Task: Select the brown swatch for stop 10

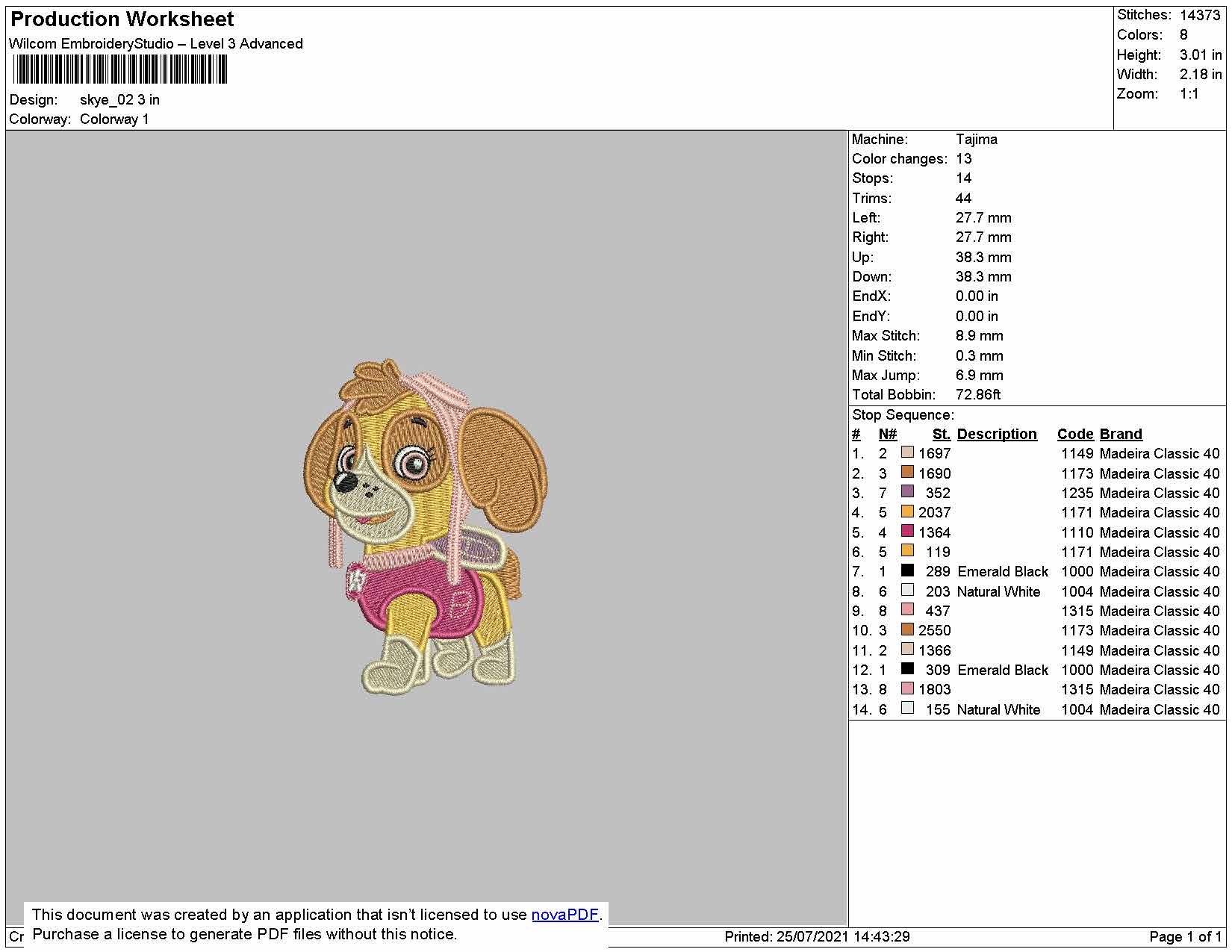Action: 907,629
